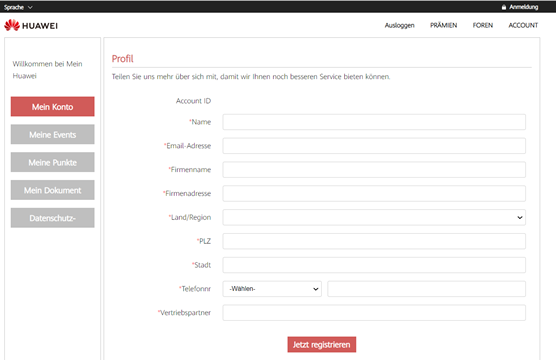Open Mein Dokument in the sidebar

[52, 190]
